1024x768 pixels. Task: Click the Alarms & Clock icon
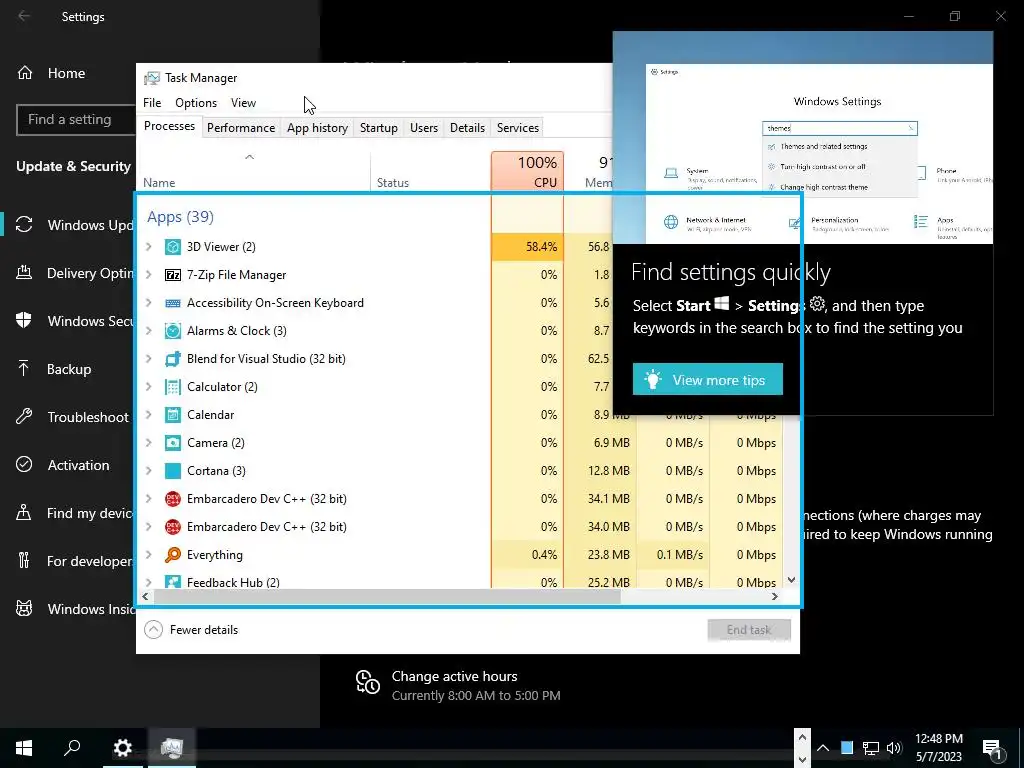coord(172,331)
